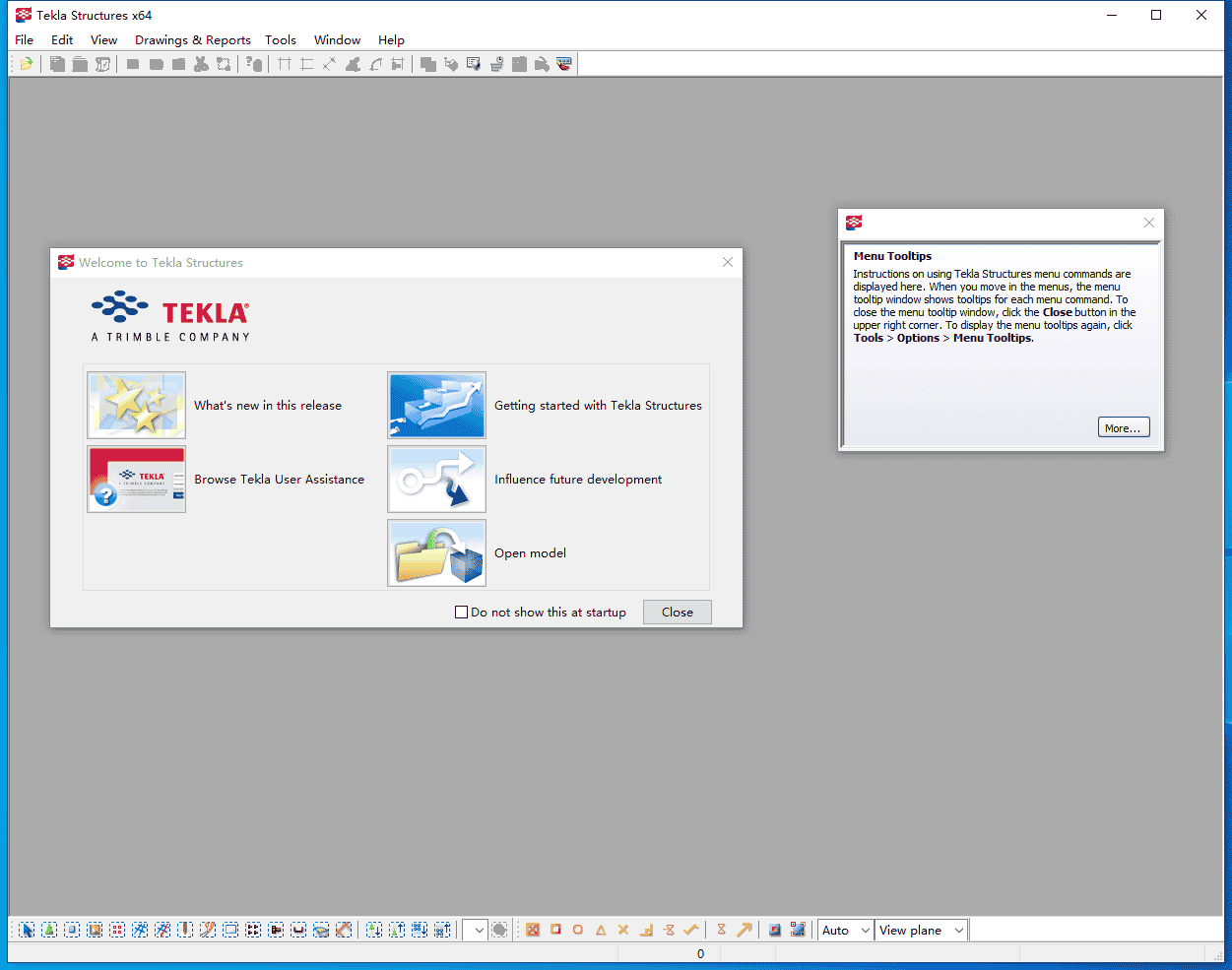The height and width of the screenshot is (970, 1232).
Task: Click the Open model thumbnail in Welcome dialog
Action: pyautogui.click(x=436, y=552)
